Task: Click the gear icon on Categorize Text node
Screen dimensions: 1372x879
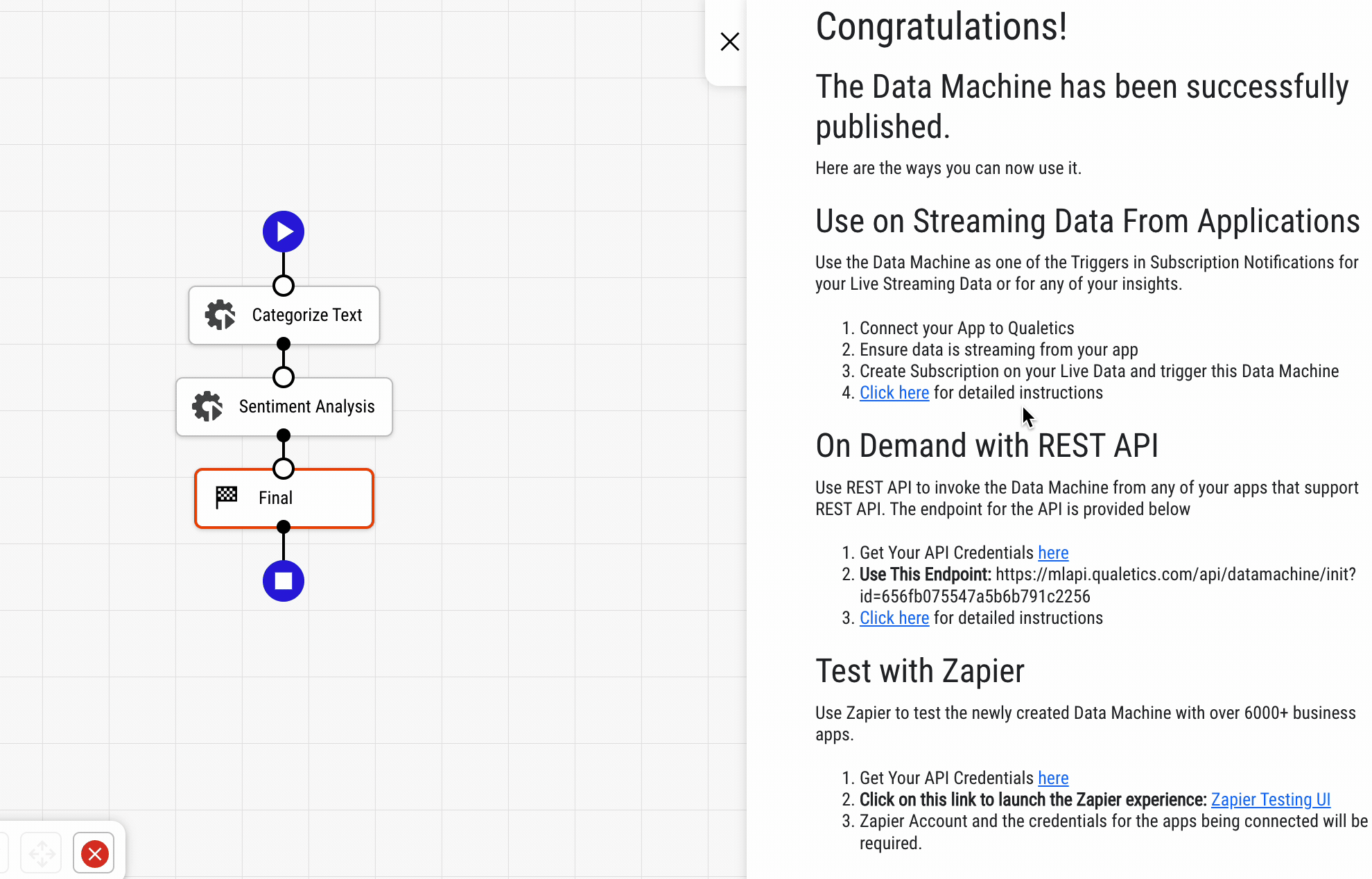Action: point(220,315)
